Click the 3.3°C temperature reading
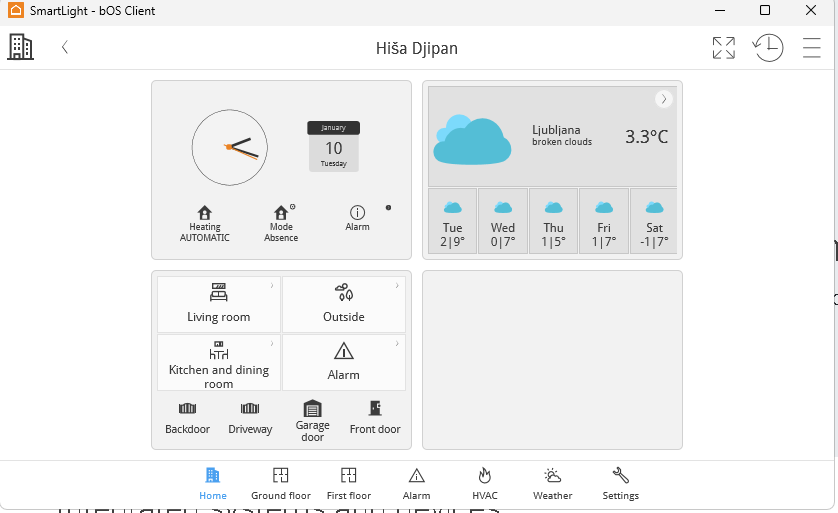The image size is (838, 513). 647,137
